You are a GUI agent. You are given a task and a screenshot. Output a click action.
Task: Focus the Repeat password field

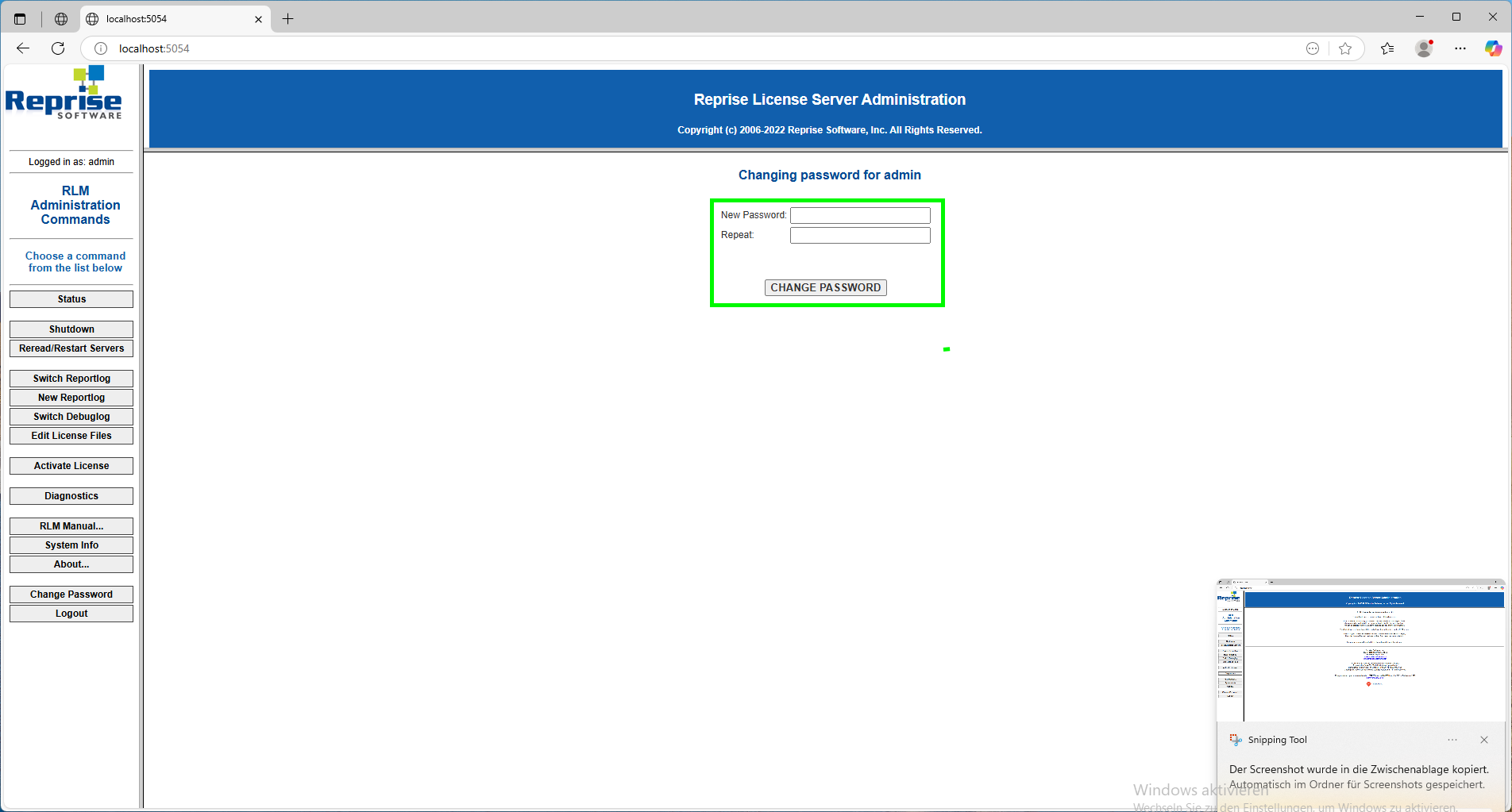pos(860,235)
